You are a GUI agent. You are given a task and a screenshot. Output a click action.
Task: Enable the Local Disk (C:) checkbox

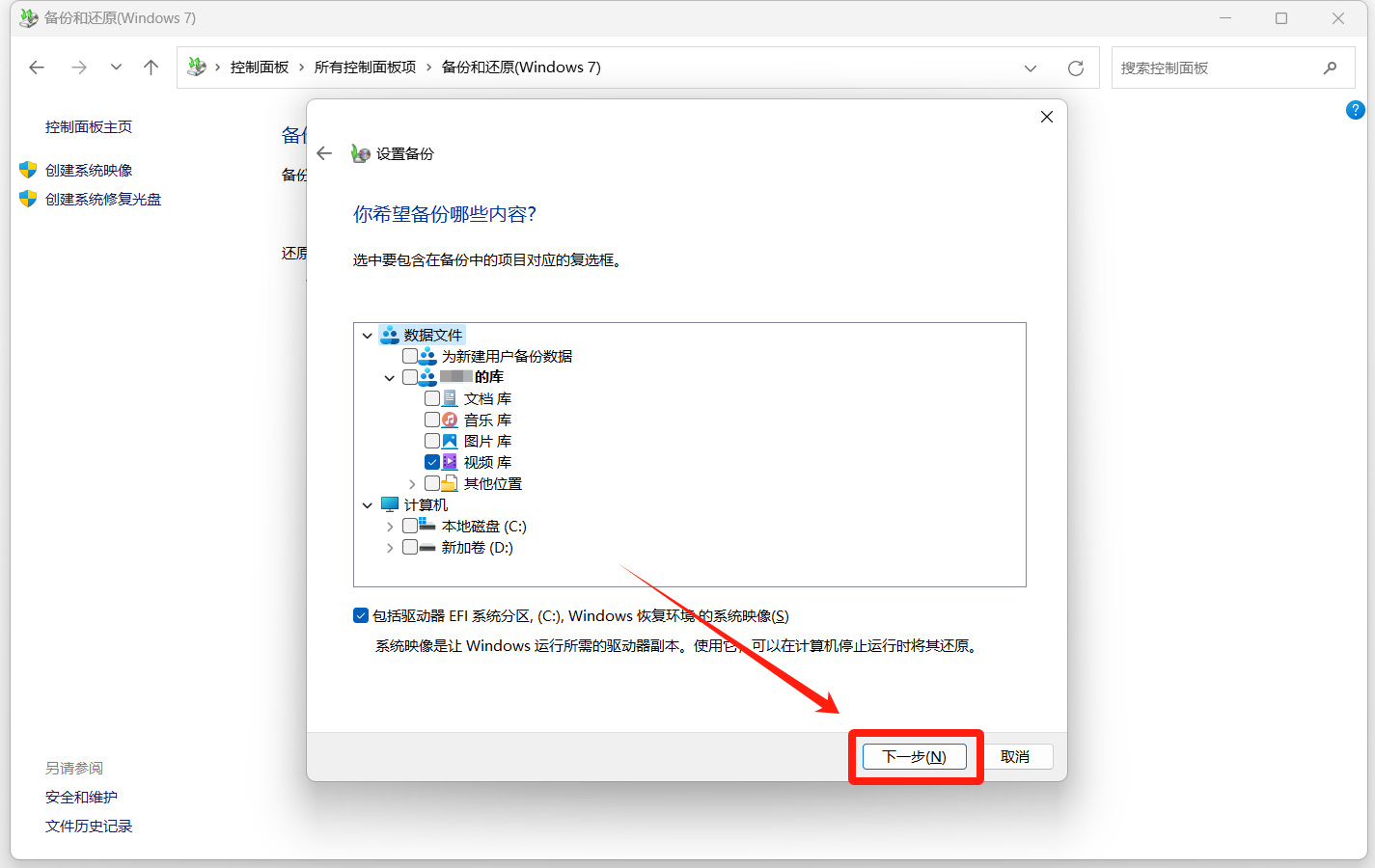pos(410,526)
